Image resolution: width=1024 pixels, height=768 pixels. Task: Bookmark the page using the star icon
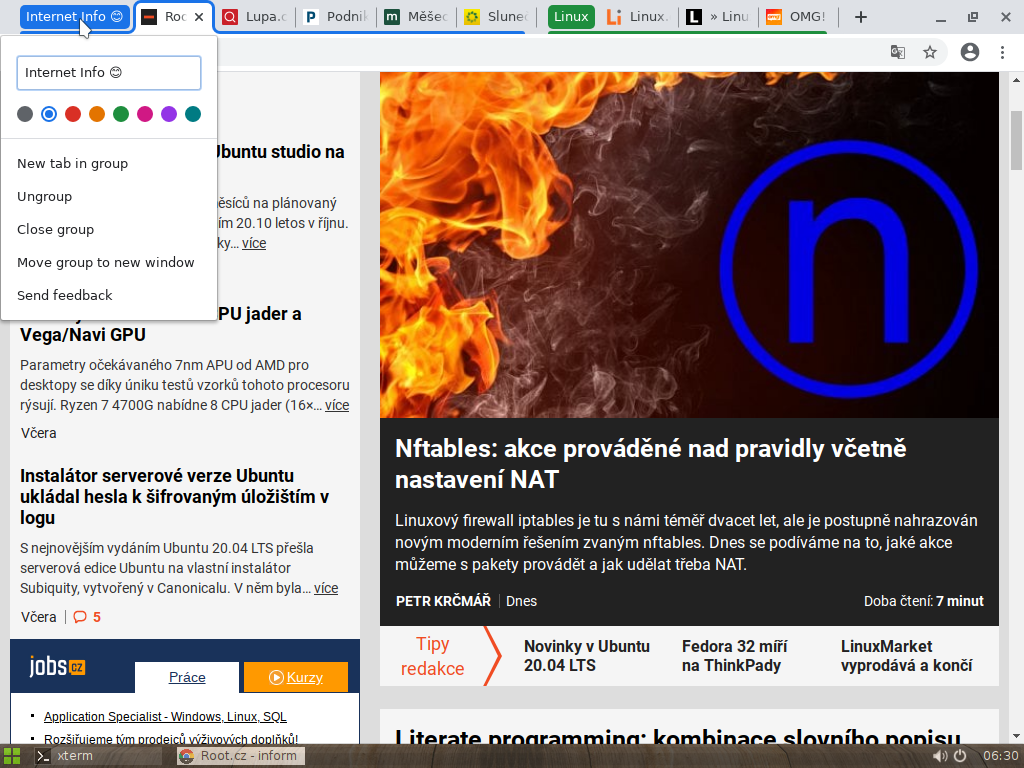[931, 52]
